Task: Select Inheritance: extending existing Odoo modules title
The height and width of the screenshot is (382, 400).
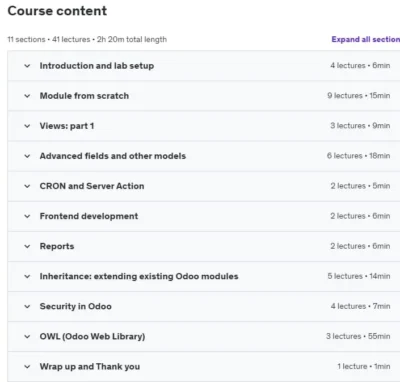Action: tap(139, 276)
